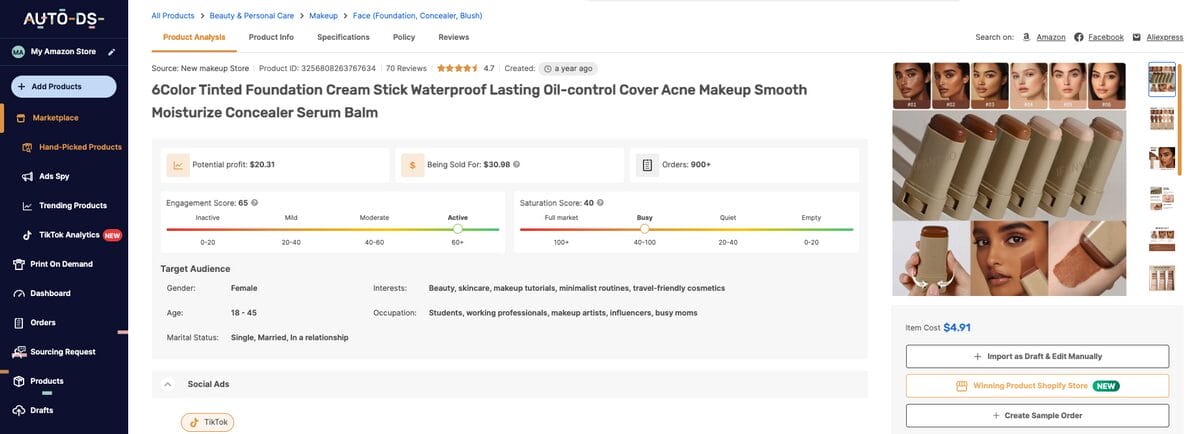The height and width of the screenshot is (434, 1200).
Task: Select the fourth product thumbnail in gallery strip
Action: (x=1162, y=198)
